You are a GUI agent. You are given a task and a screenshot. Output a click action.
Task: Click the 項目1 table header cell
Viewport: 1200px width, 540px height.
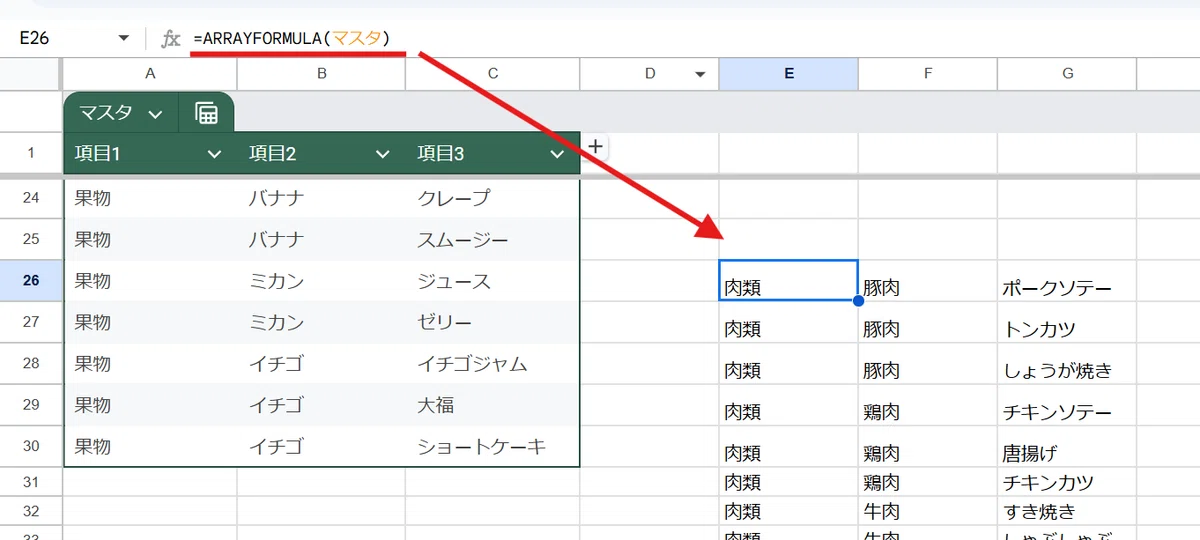tap(150, 153)
